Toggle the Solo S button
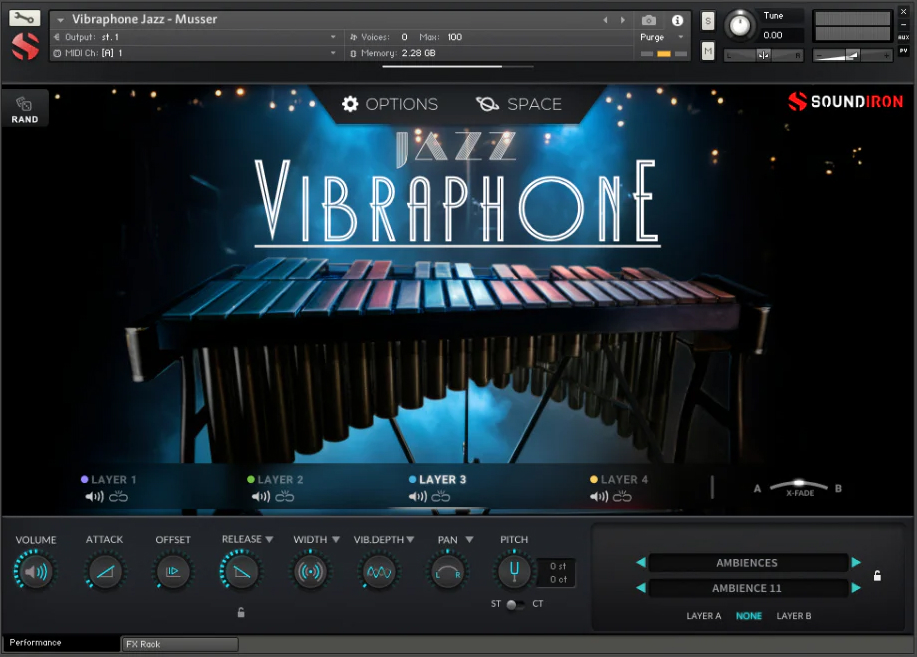 click(x=708, y=22)
